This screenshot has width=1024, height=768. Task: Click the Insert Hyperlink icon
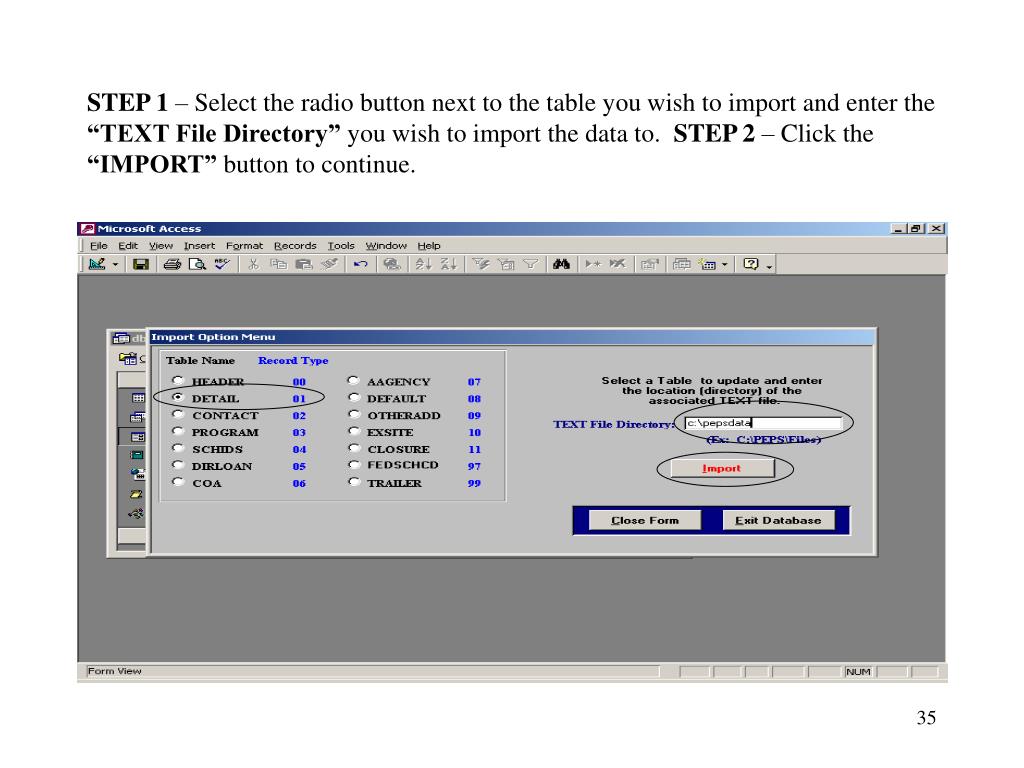tap(392, 264)
